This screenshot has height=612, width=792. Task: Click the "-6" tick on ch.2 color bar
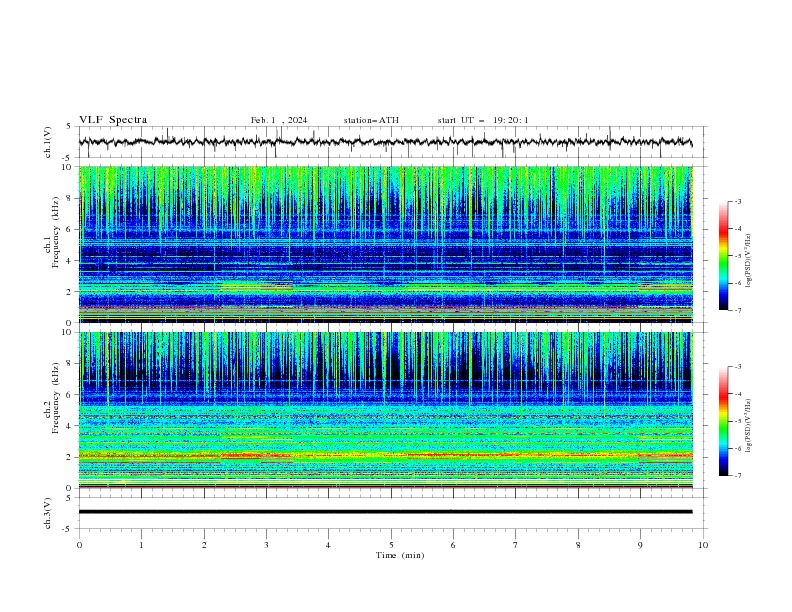[x=737, y=448]
